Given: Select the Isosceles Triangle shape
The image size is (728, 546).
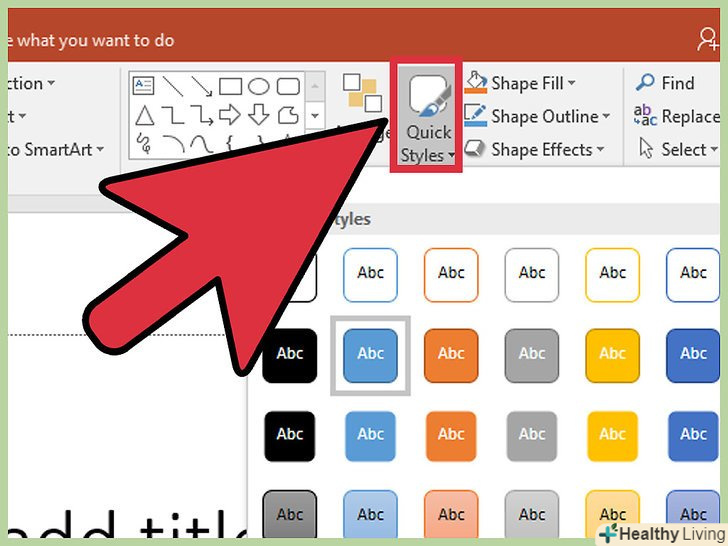Looking at the screenshot, I should (x=144, y=115).
